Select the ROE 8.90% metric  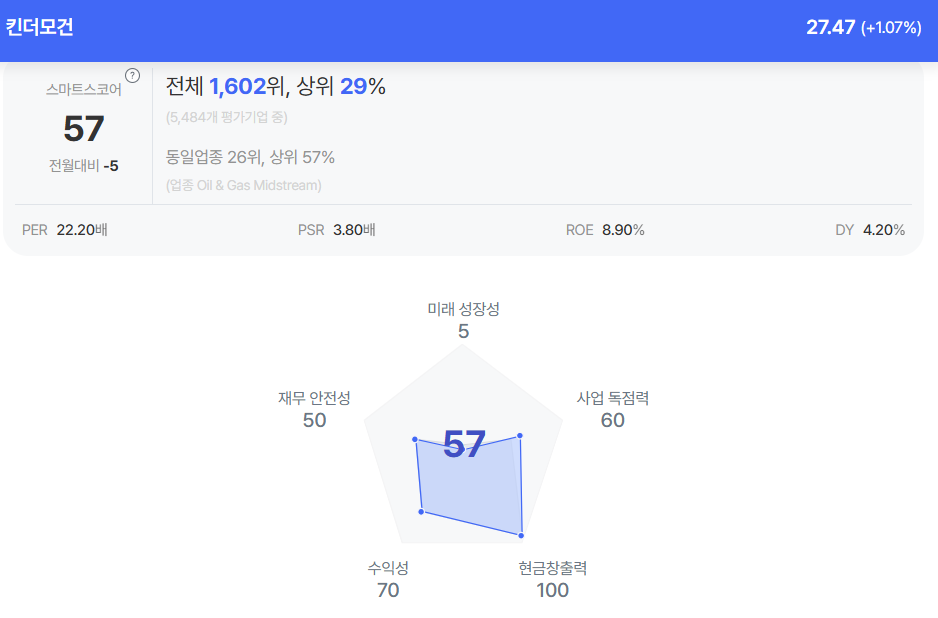click(605, 230)
